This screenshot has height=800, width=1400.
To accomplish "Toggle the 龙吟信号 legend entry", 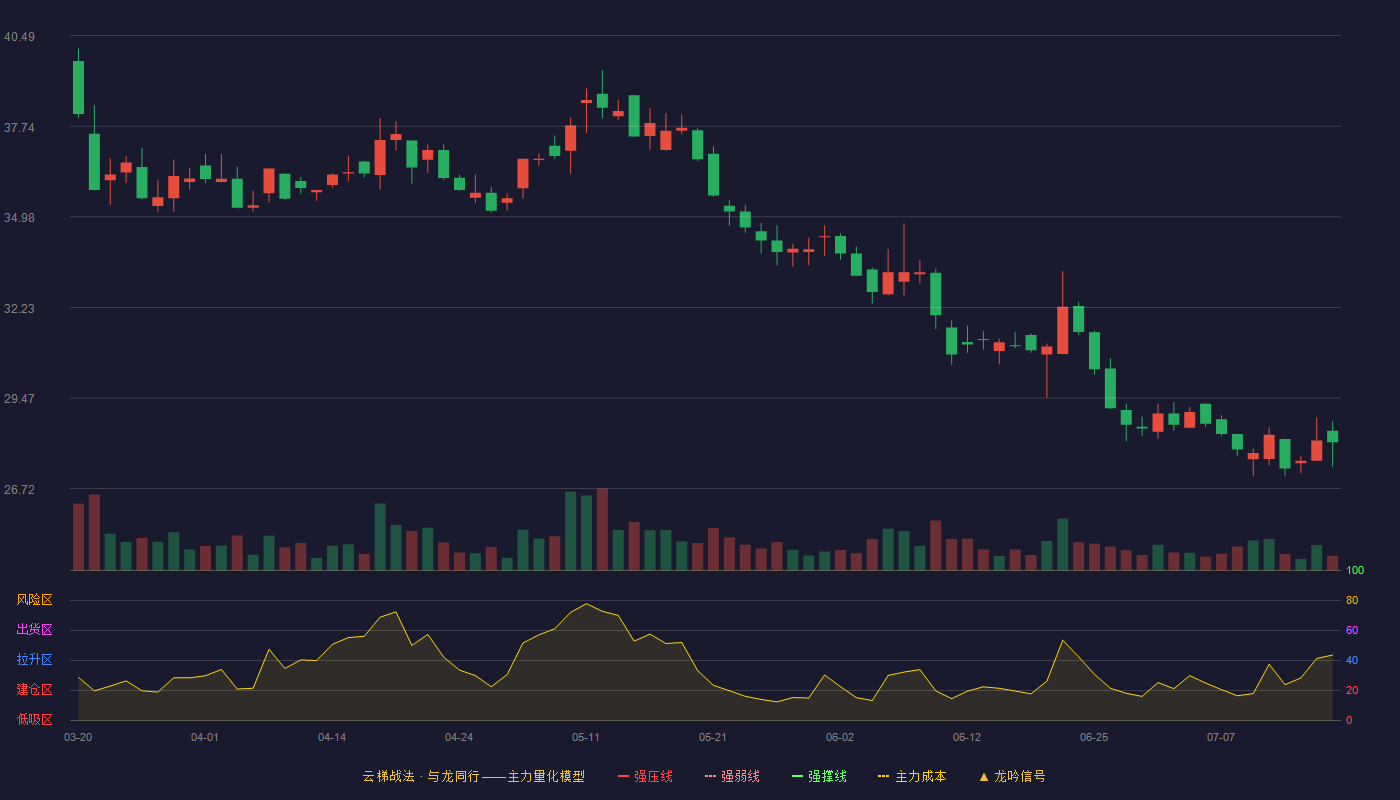I will [1012, 776].
